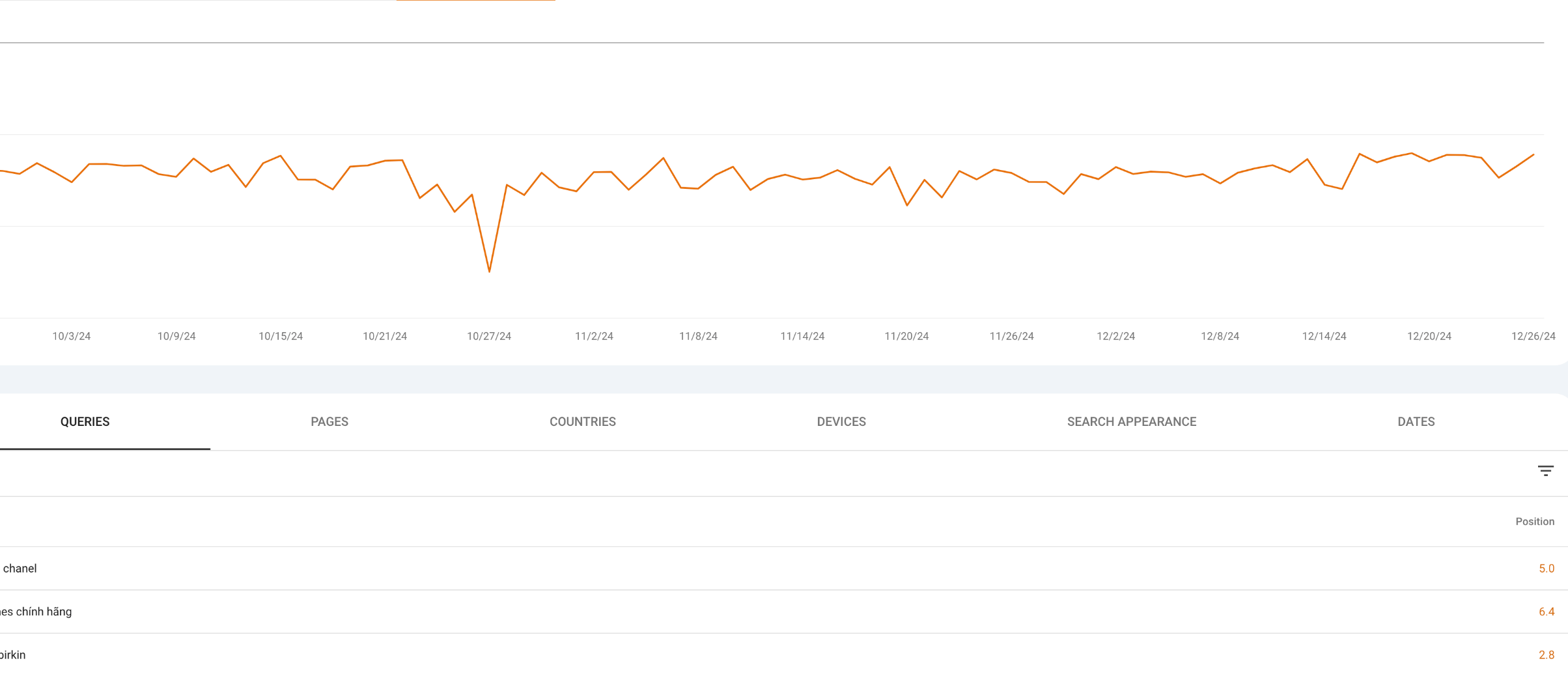Click the 10/21/24 date axis label
Screen dimensions: 1568x676
[385, 336]
